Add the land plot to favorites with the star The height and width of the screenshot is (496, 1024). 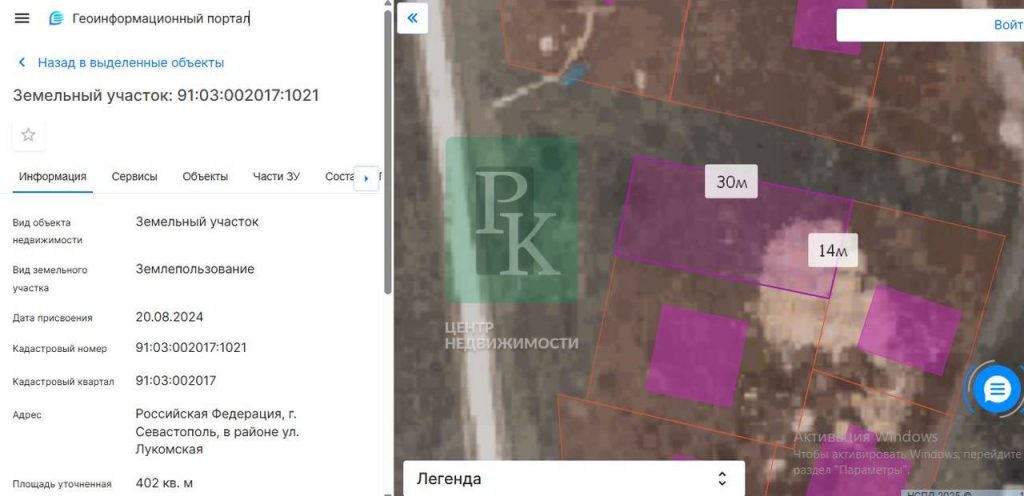point(28,135)
